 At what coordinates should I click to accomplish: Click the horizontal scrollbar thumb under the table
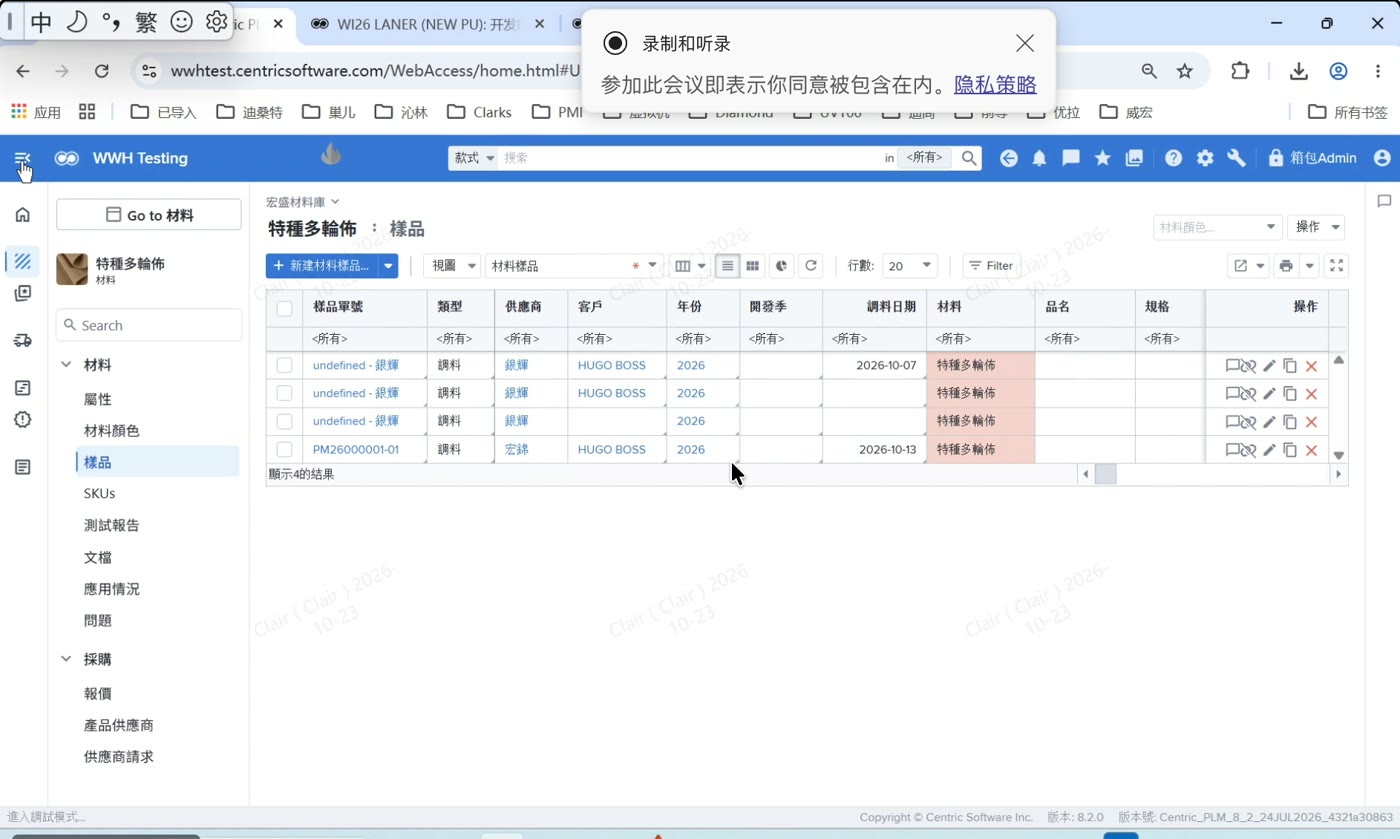[x=1105, y=474]
